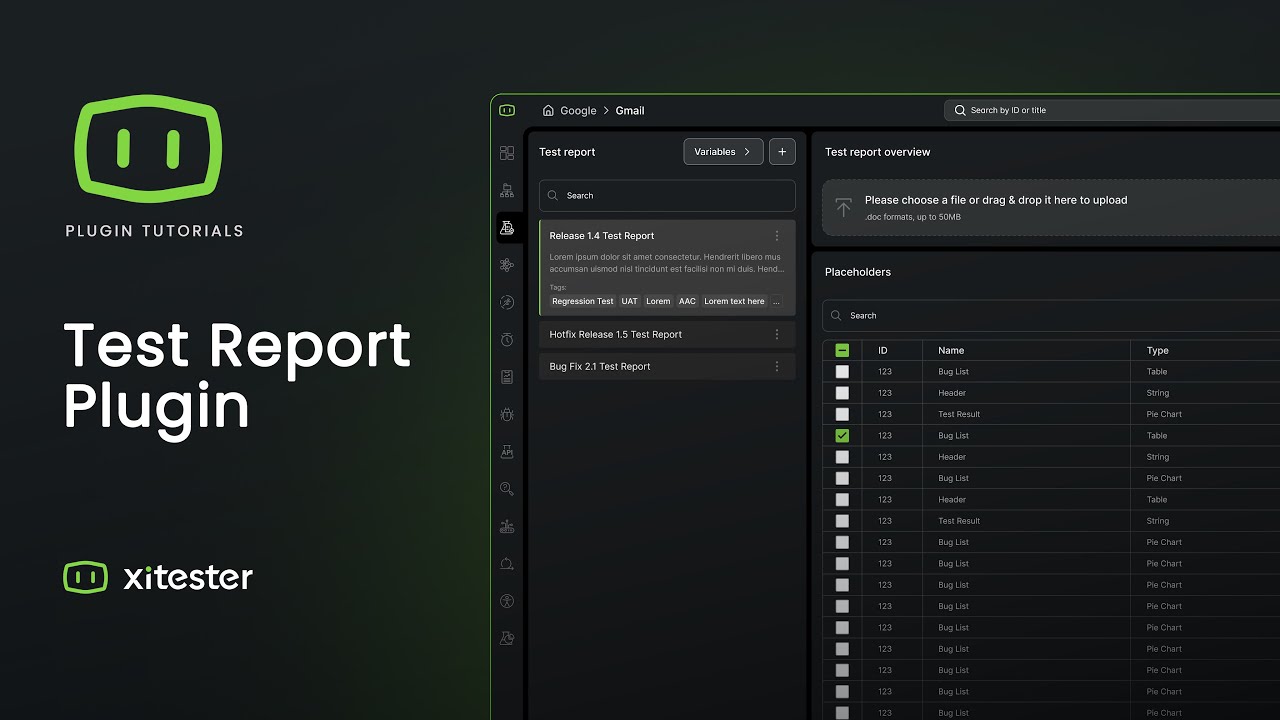Click String type in the Test Result row
This screenshot has width=1280, height=720.
[1158, 521]
